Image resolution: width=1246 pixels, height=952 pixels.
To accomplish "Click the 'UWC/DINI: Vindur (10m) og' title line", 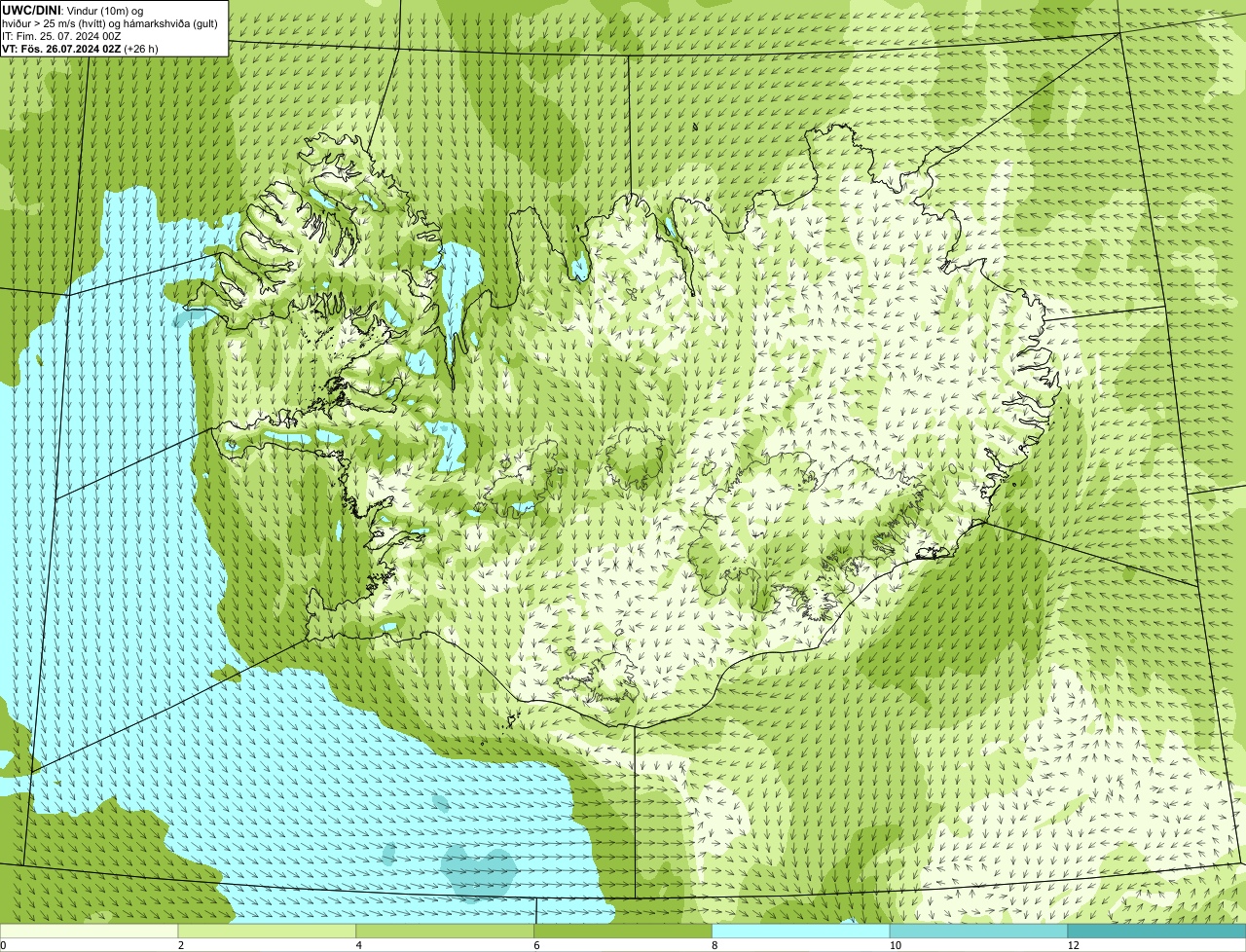I will coord(73,11).
